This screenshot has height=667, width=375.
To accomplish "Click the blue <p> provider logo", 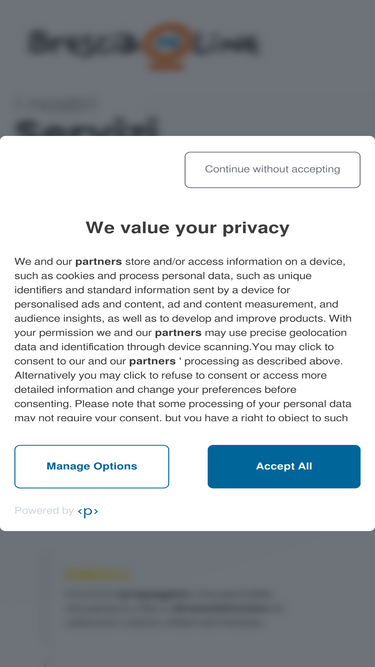I will (88, 512).
